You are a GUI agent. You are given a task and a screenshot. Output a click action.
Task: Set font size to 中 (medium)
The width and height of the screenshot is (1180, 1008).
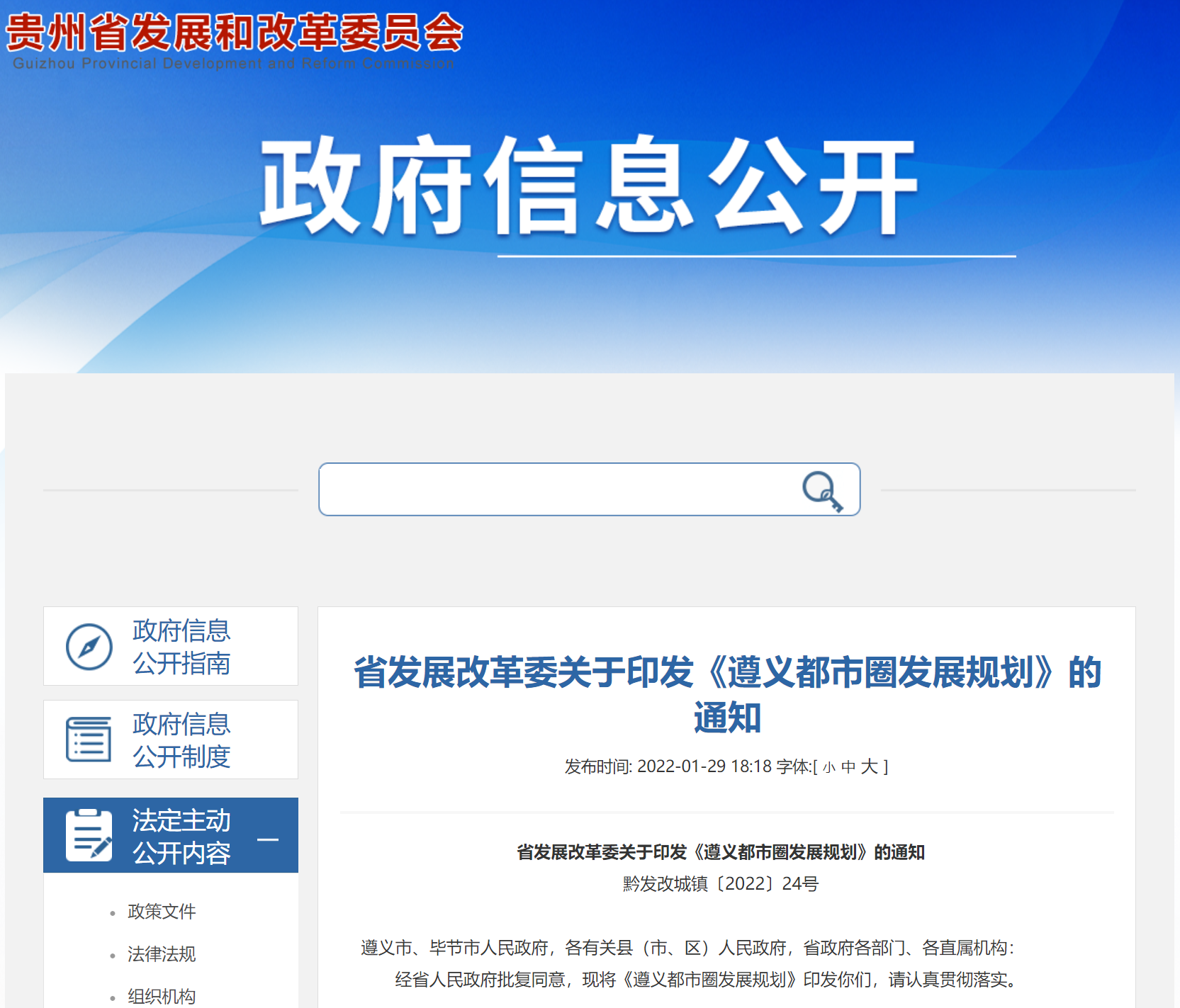848,767
